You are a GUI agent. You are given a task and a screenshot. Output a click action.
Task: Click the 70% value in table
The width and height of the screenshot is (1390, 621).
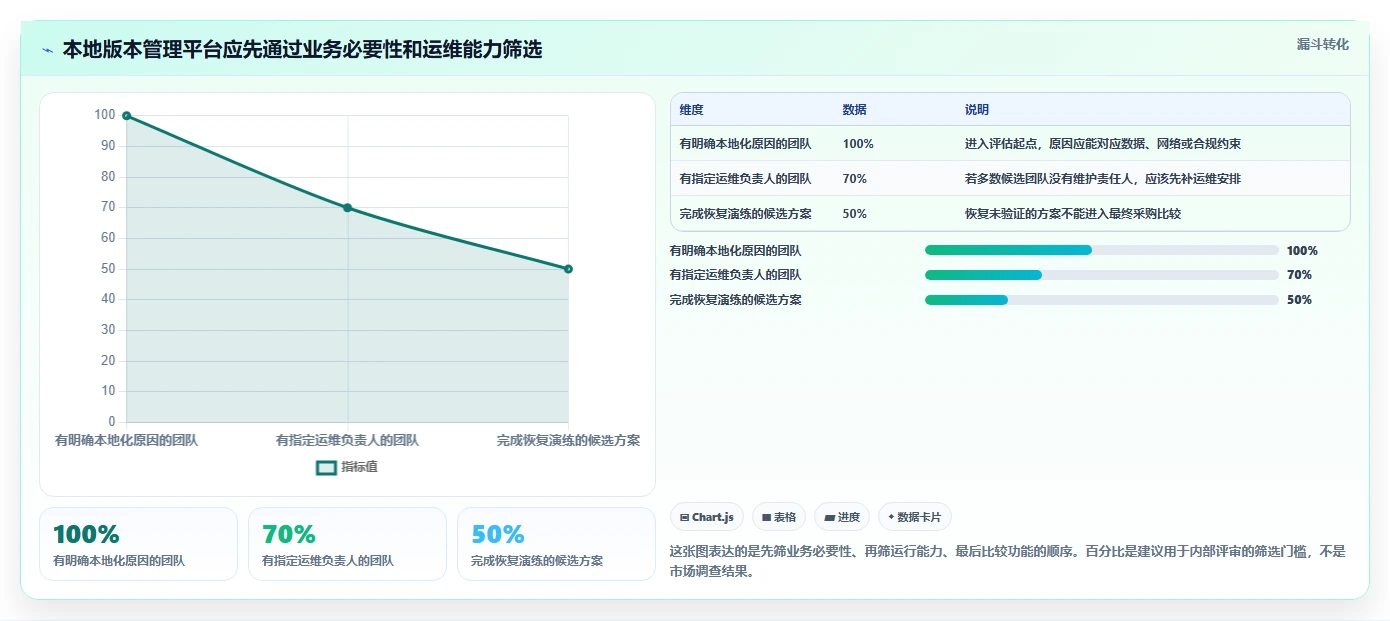855,179
